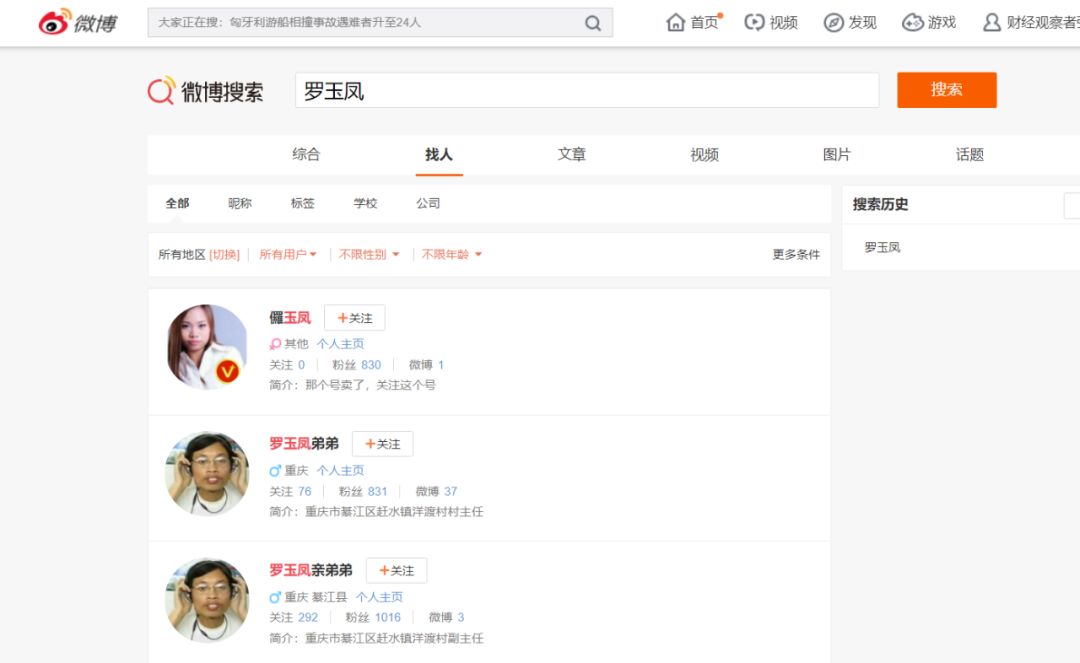Open the 首页 home icon
1080x663 pixels.
click(x=677, y=21)
